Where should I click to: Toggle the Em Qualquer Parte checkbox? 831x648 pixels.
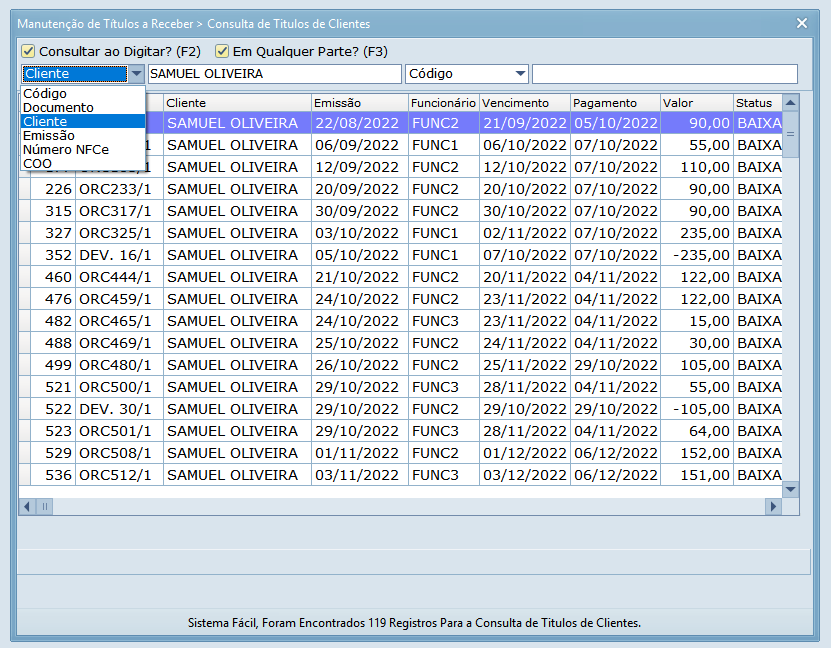click(222, 51)
